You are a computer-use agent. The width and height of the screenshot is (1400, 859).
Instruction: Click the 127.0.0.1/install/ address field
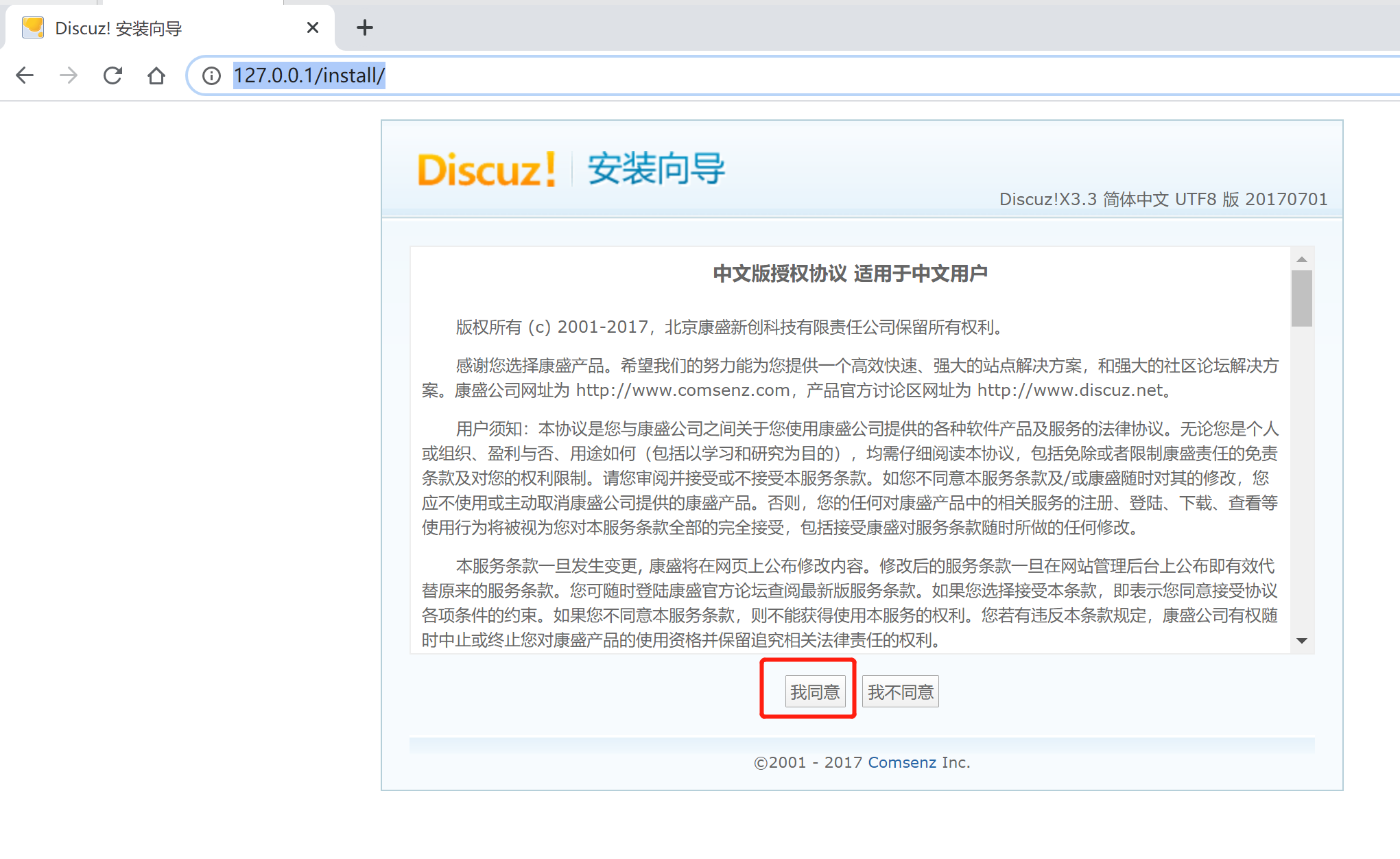point(309,75)
